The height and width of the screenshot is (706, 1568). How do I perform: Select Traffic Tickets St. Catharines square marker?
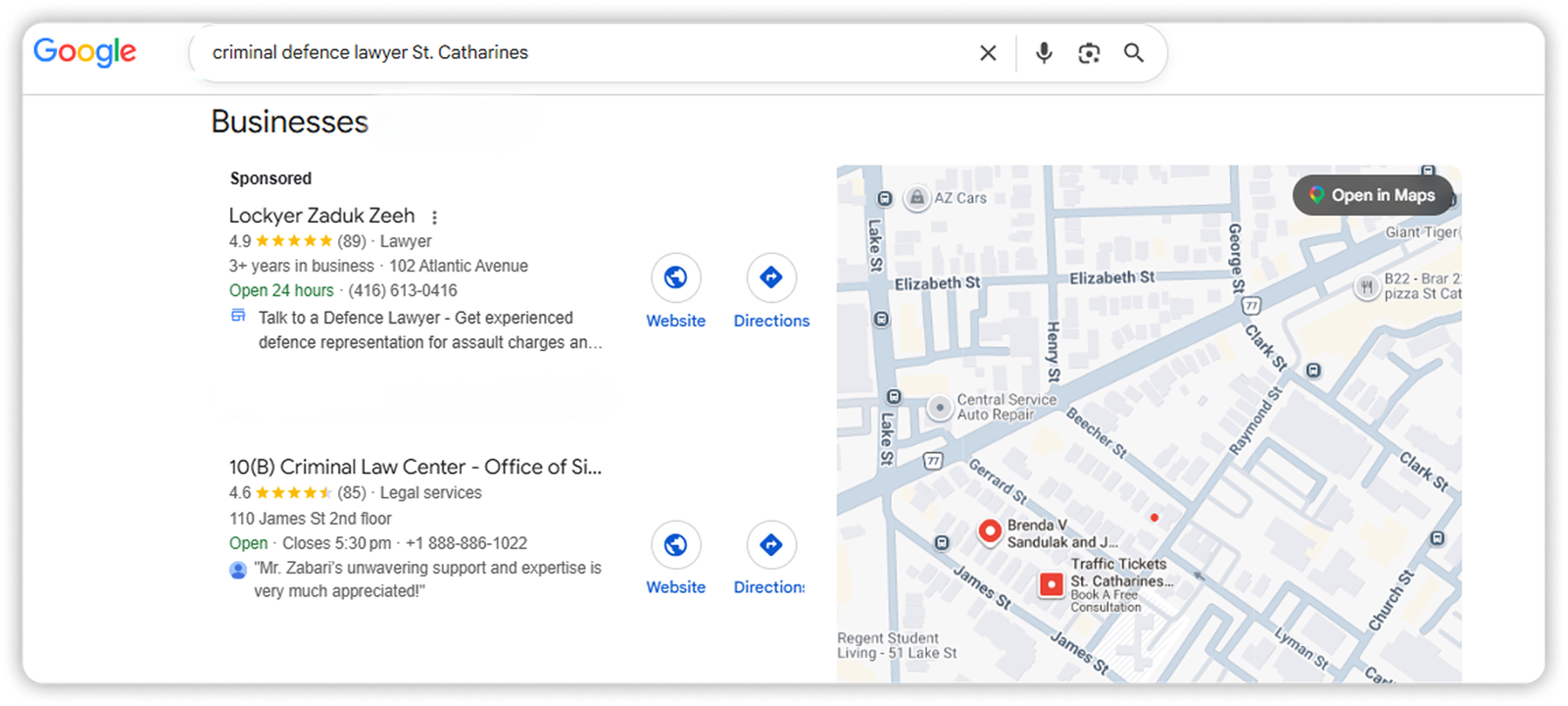coord(1051,584)
